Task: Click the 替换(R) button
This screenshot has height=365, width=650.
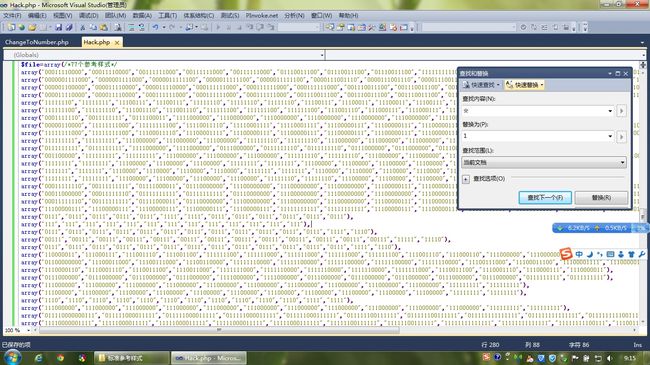Action: (601, 197)
